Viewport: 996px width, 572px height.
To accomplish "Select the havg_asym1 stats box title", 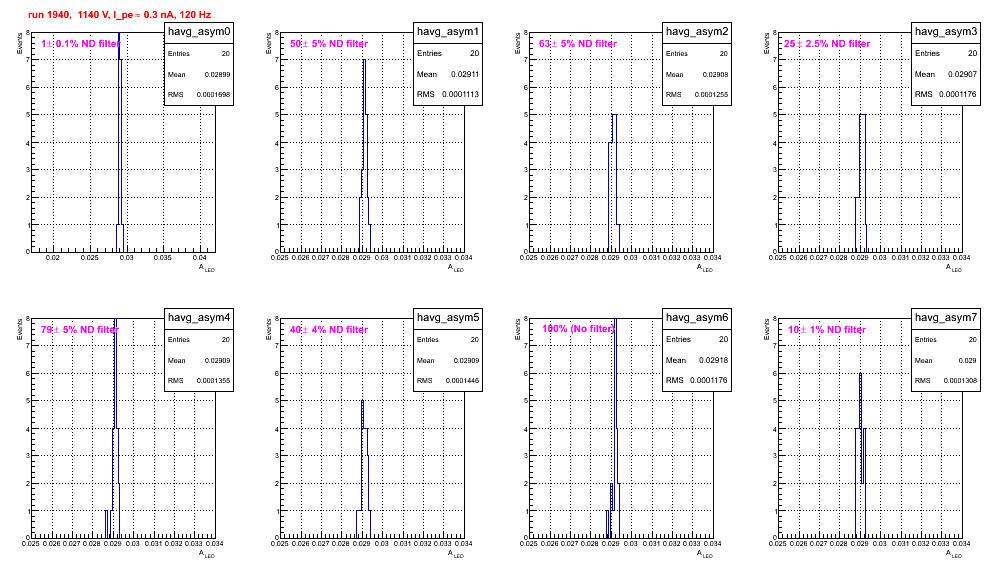I will coord(448,32).
